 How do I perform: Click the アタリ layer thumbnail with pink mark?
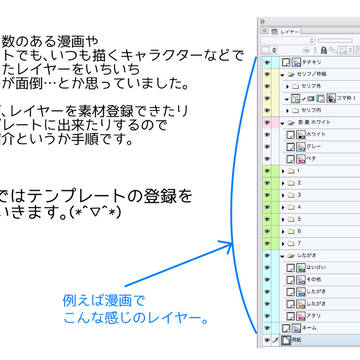tap(301, 315)
